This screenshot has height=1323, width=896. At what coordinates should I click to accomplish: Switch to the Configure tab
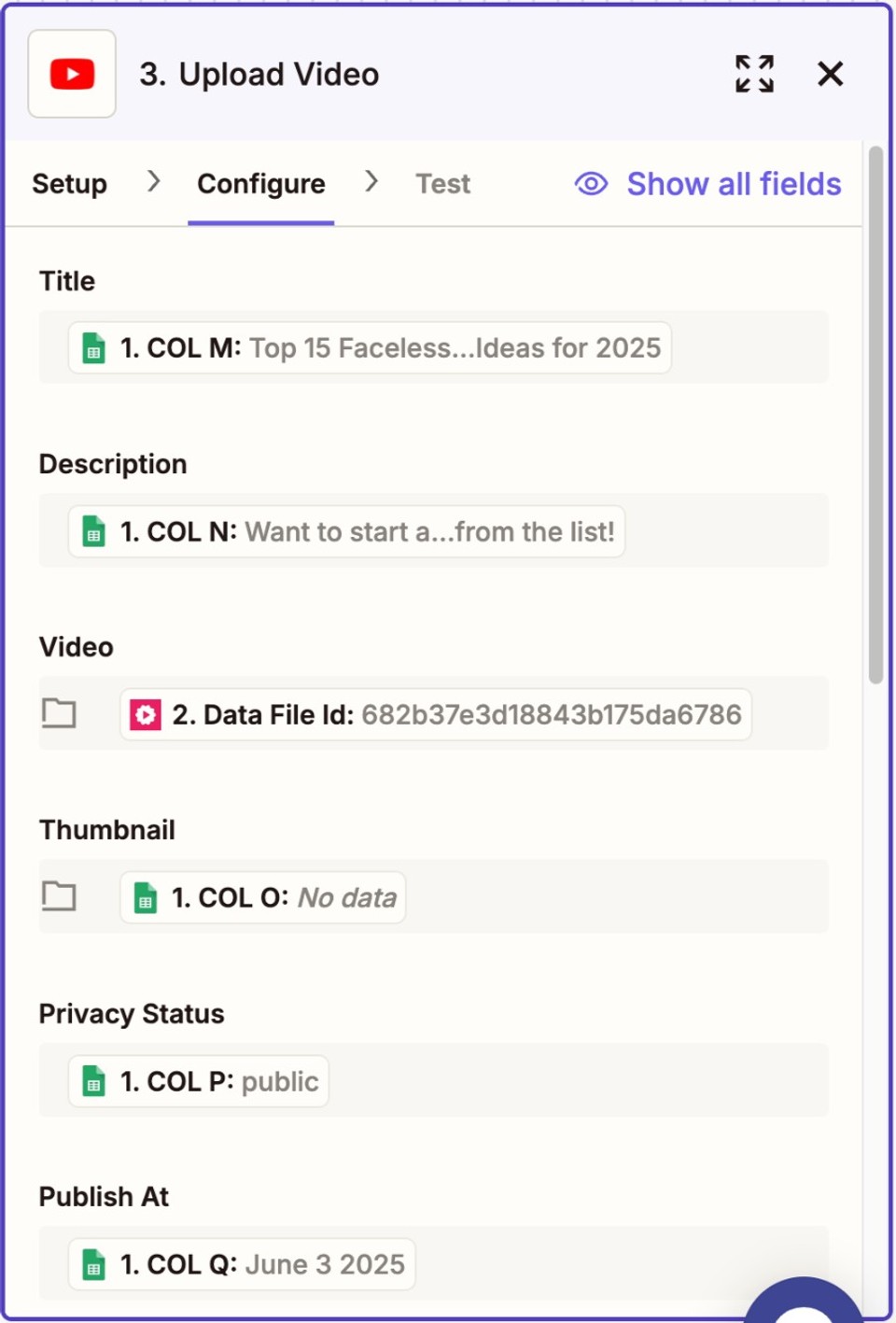pyautogui.click(x=261, y=184)
